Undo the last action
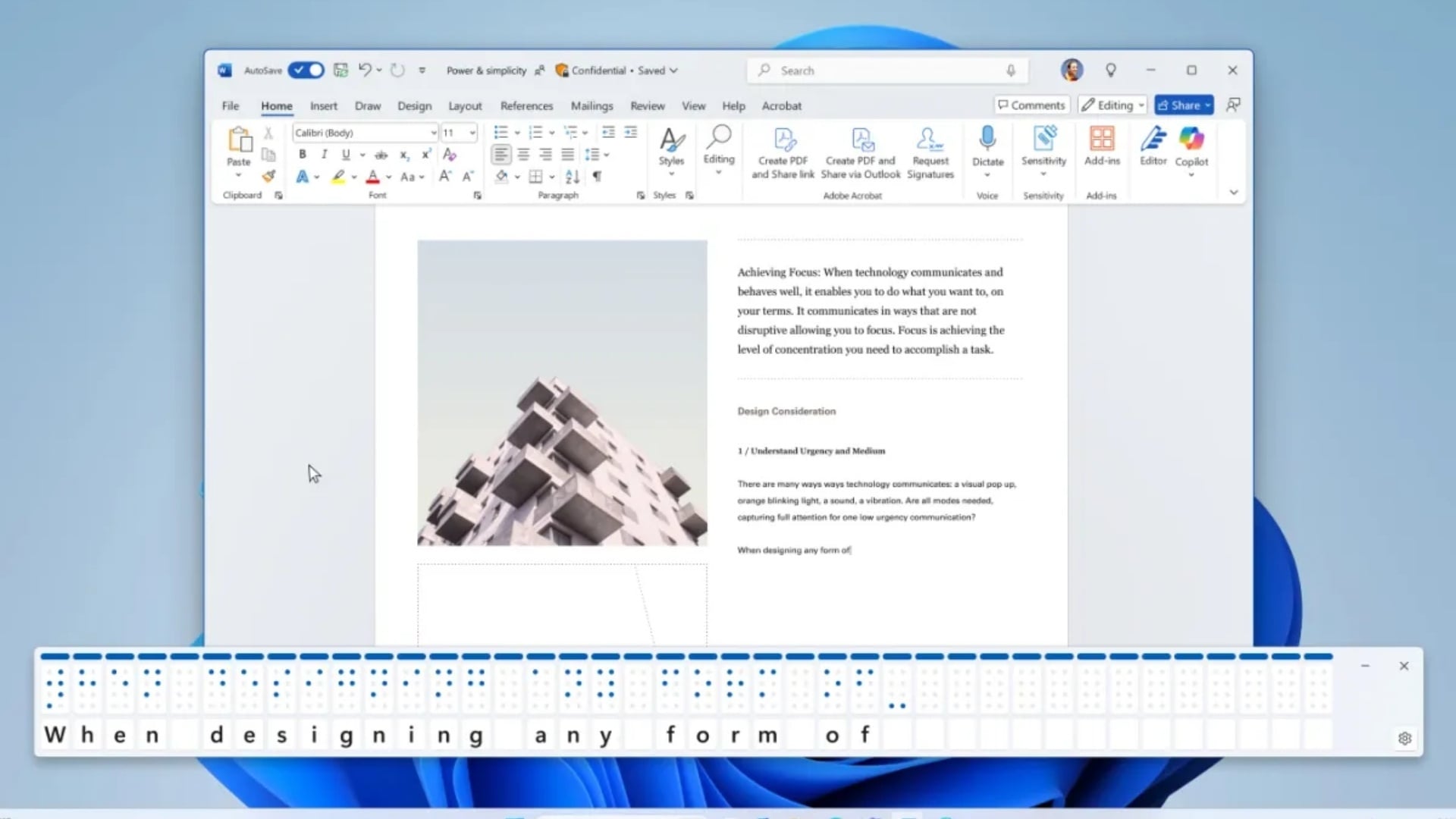Screen dimensions: 1456x819 [365, 70]
